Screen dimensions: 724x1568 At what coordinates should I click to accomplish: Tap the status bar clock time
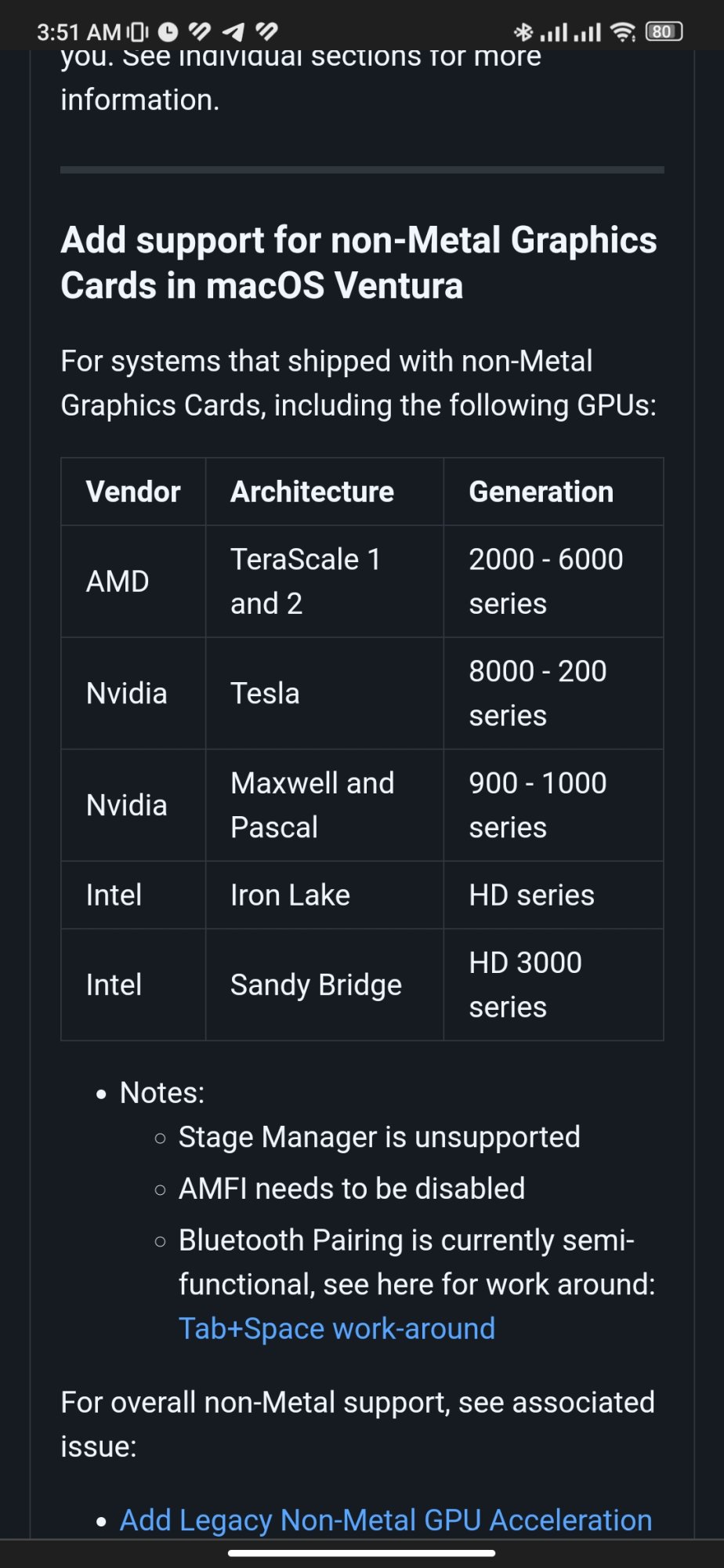click(78, 32)
